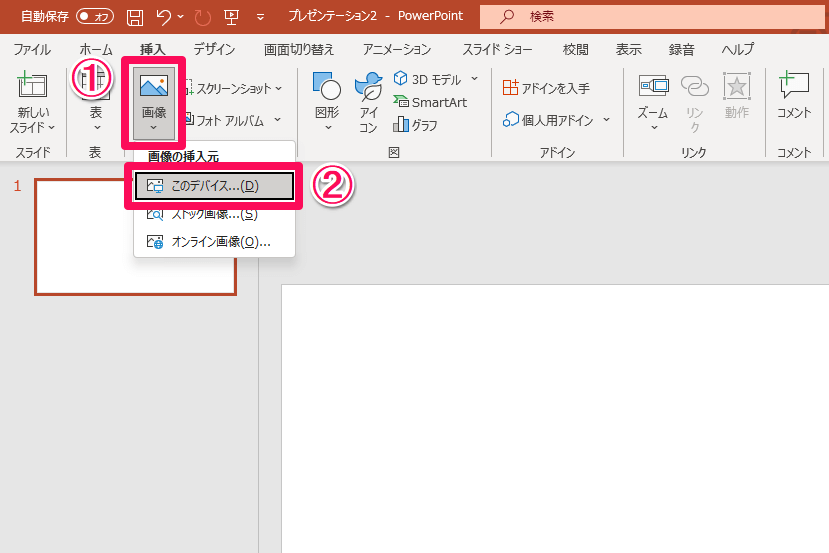
Task: Click the Save floppy disk icon
Action: [x=135, y=17]
